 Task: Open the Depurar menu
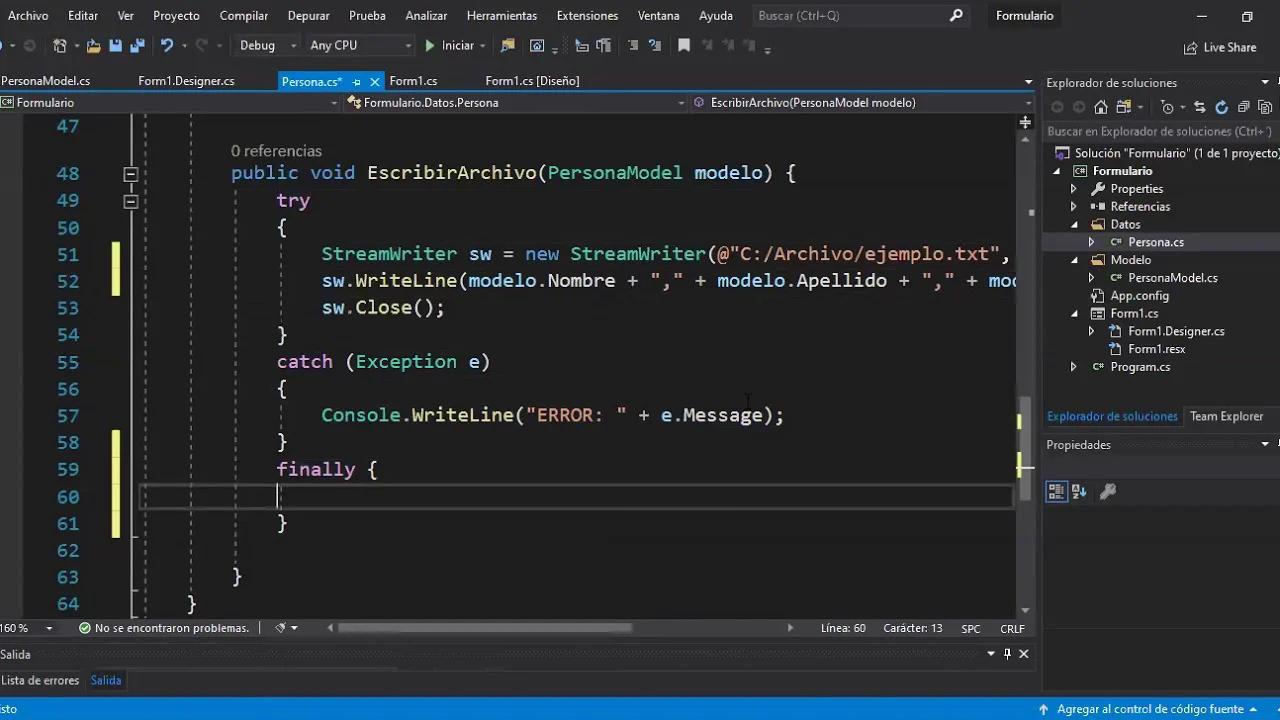pos(308,15)
